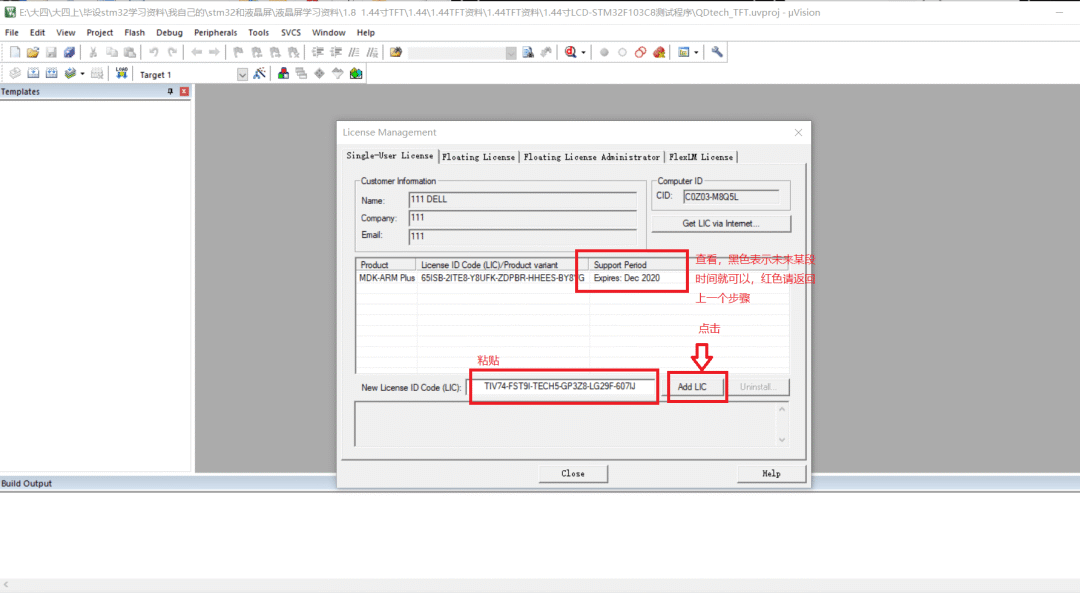
Task: Select the Single-User License tab
Action: point(390,156)
